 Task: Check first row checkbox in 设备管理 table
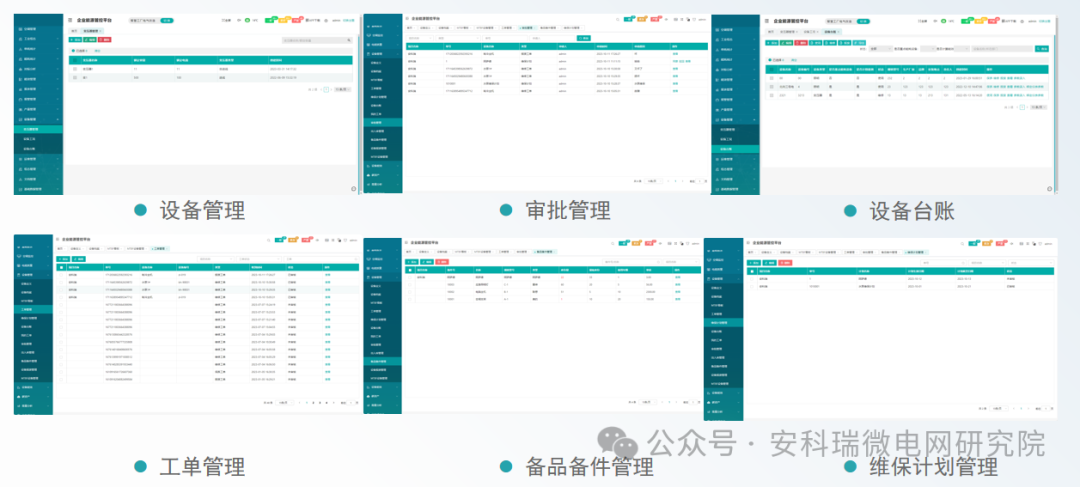[x=74, y=68]
